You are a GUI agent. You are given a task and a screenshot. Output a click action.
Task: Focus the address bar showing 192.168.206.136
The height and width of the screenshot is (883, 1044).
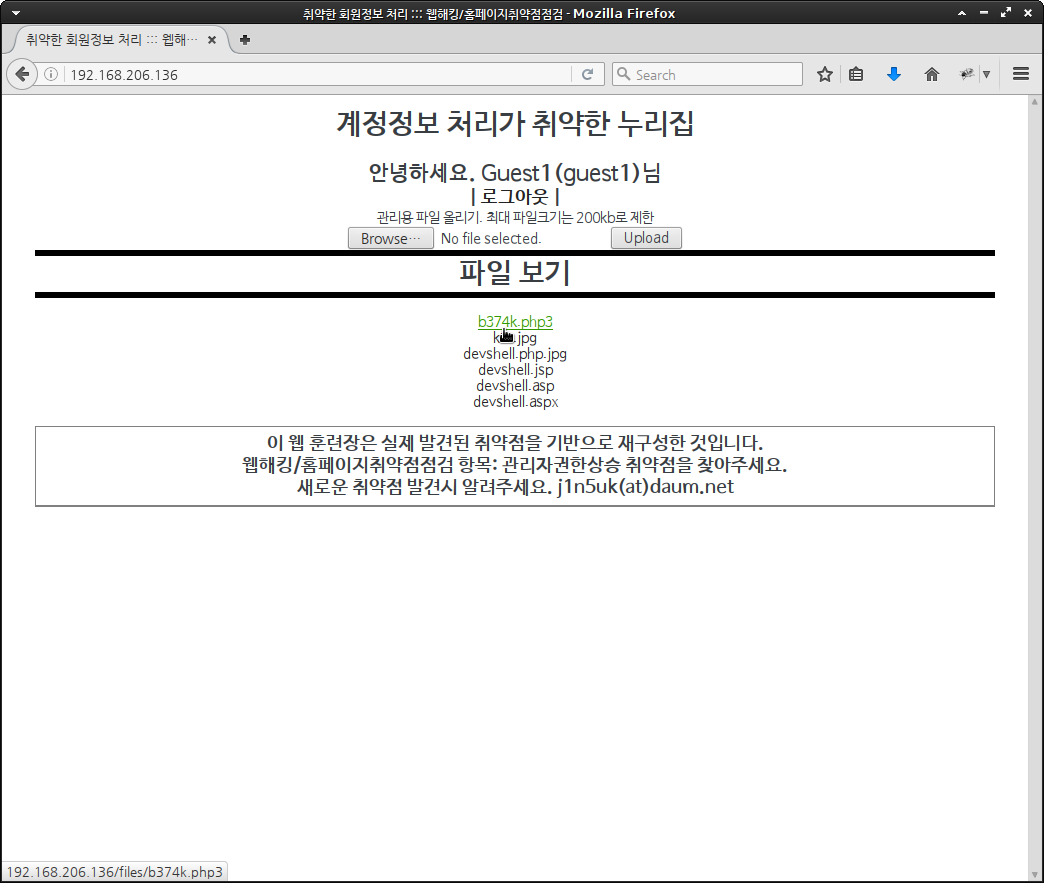click(318, 75)
